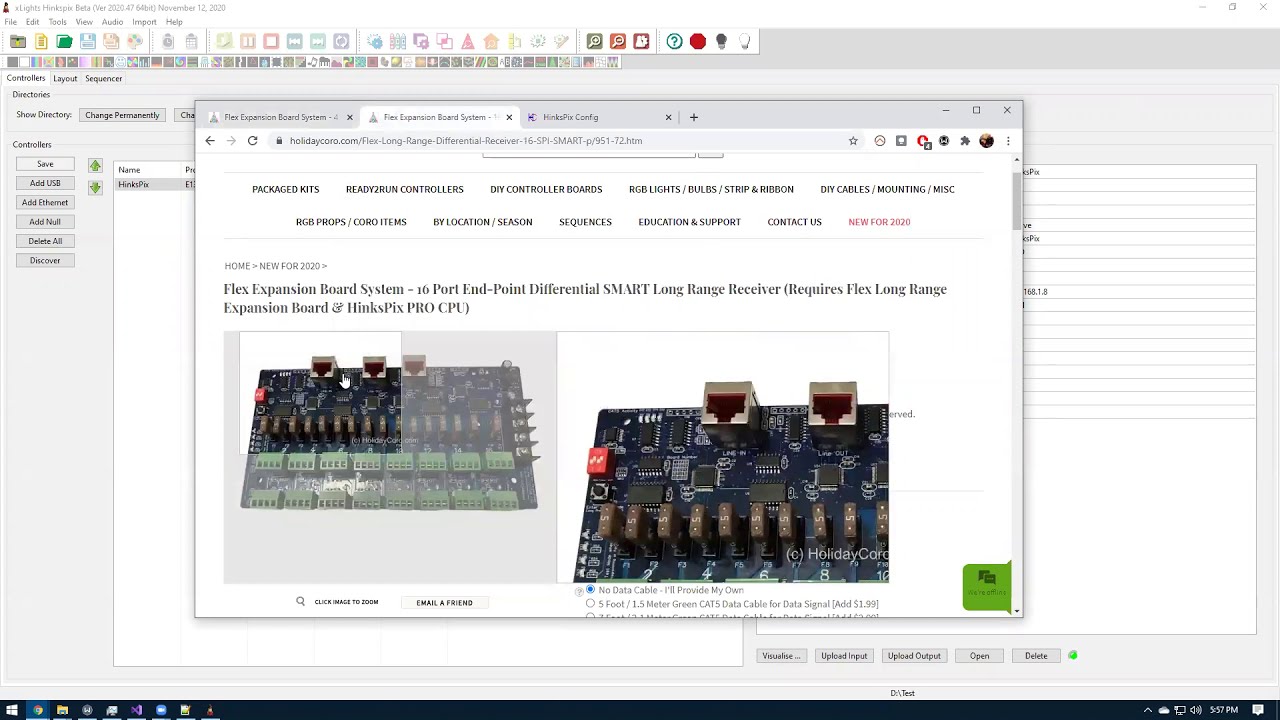Select HinksPix row in controller list
This screenshot has height=720, width=1280.
click(155, 184)
